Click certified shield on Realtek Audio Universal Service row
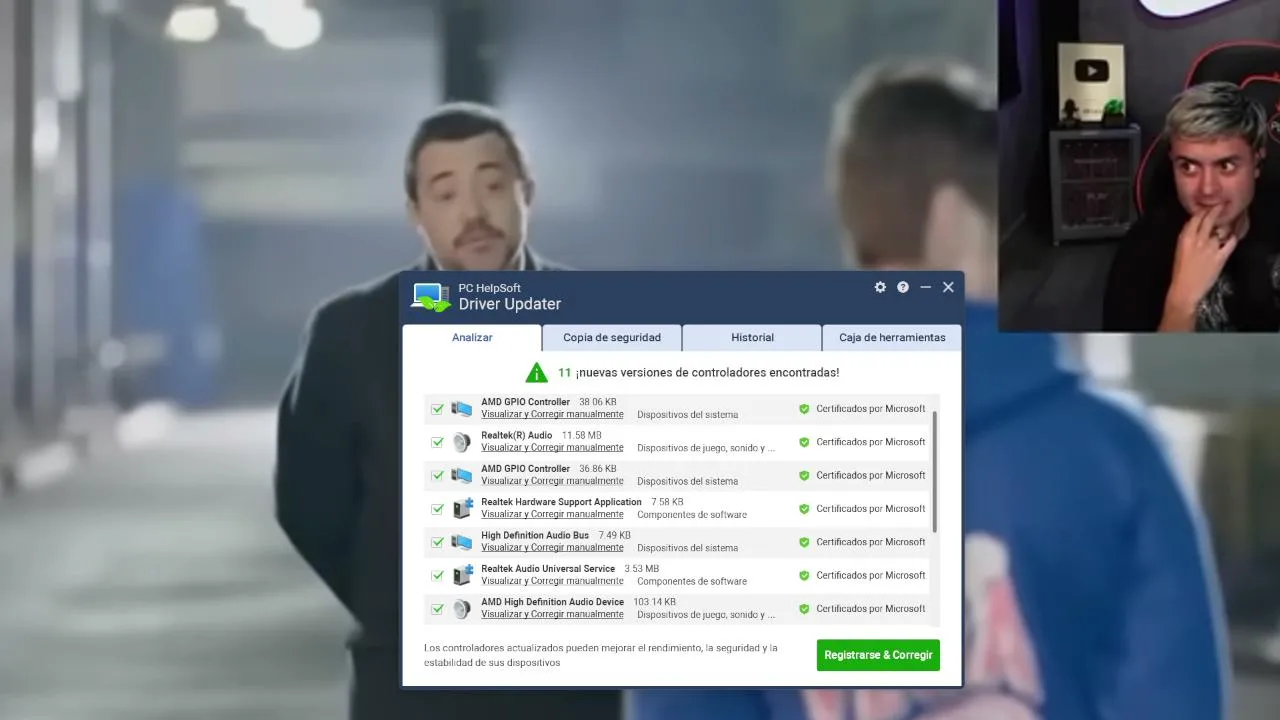This screenshot has width=1280, height=720. pos(804,575)
